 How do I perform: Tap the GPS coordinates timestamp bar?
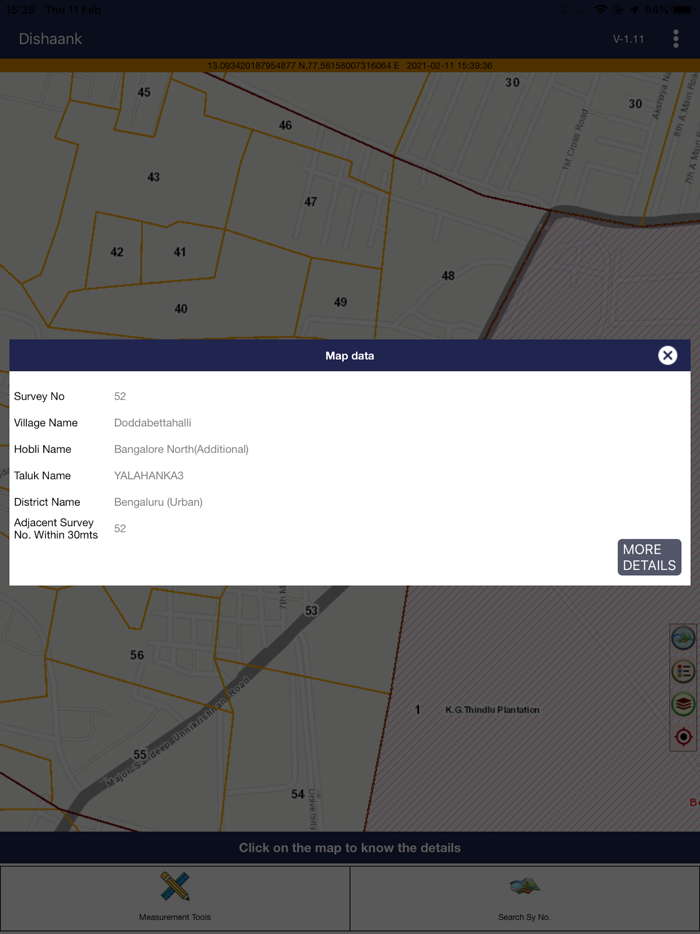(x=350, y=66)
